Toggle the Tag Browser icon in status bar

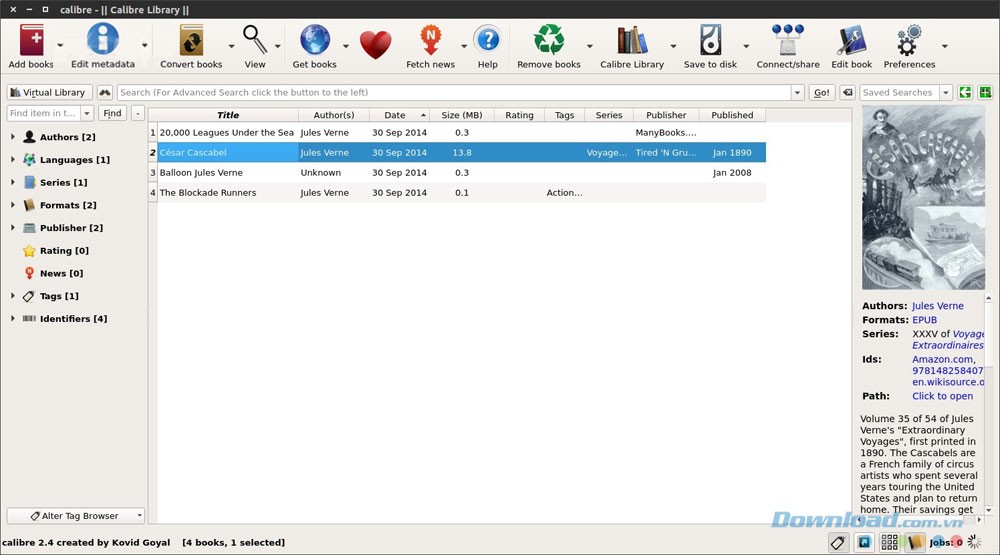(x=838, y=542)
